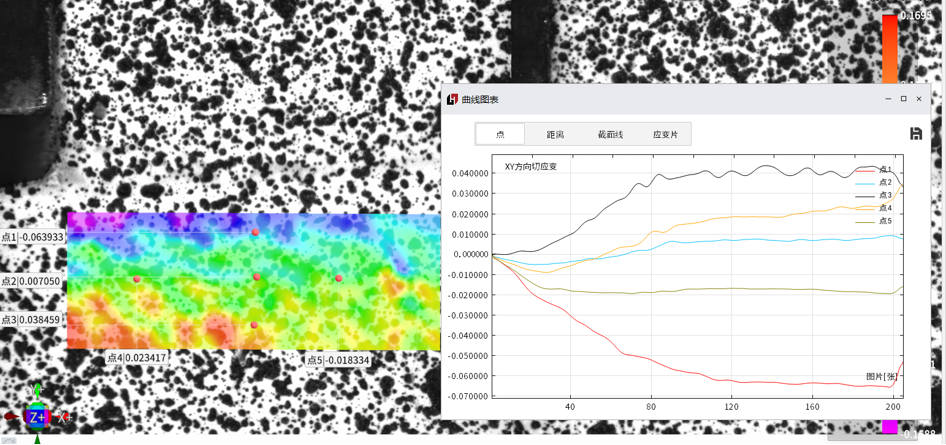Open the 截面线 tab

point(610,134)
